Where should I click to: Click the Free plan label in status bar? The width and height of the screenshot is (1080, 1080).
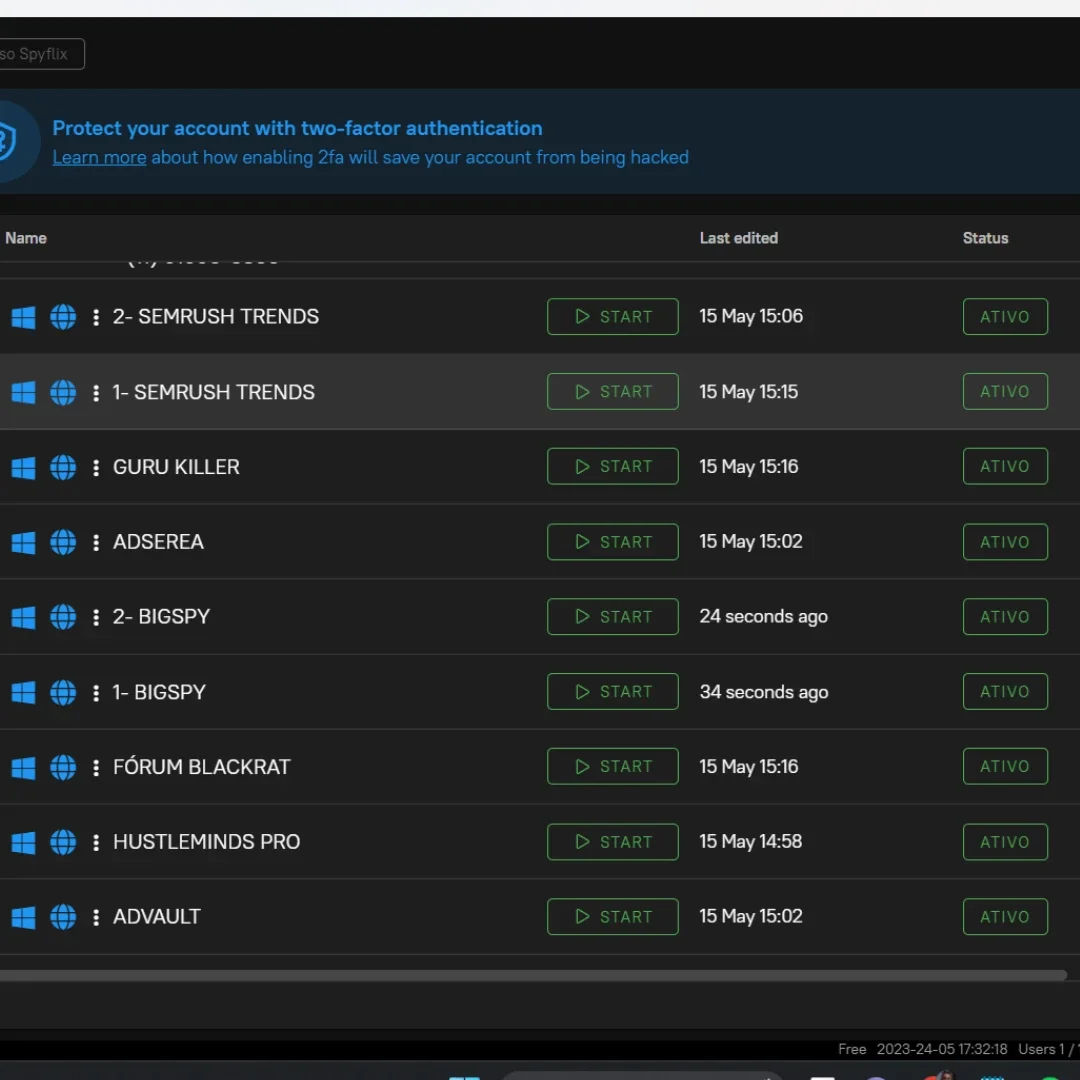pyautogui.click(x=852, y=1049)
